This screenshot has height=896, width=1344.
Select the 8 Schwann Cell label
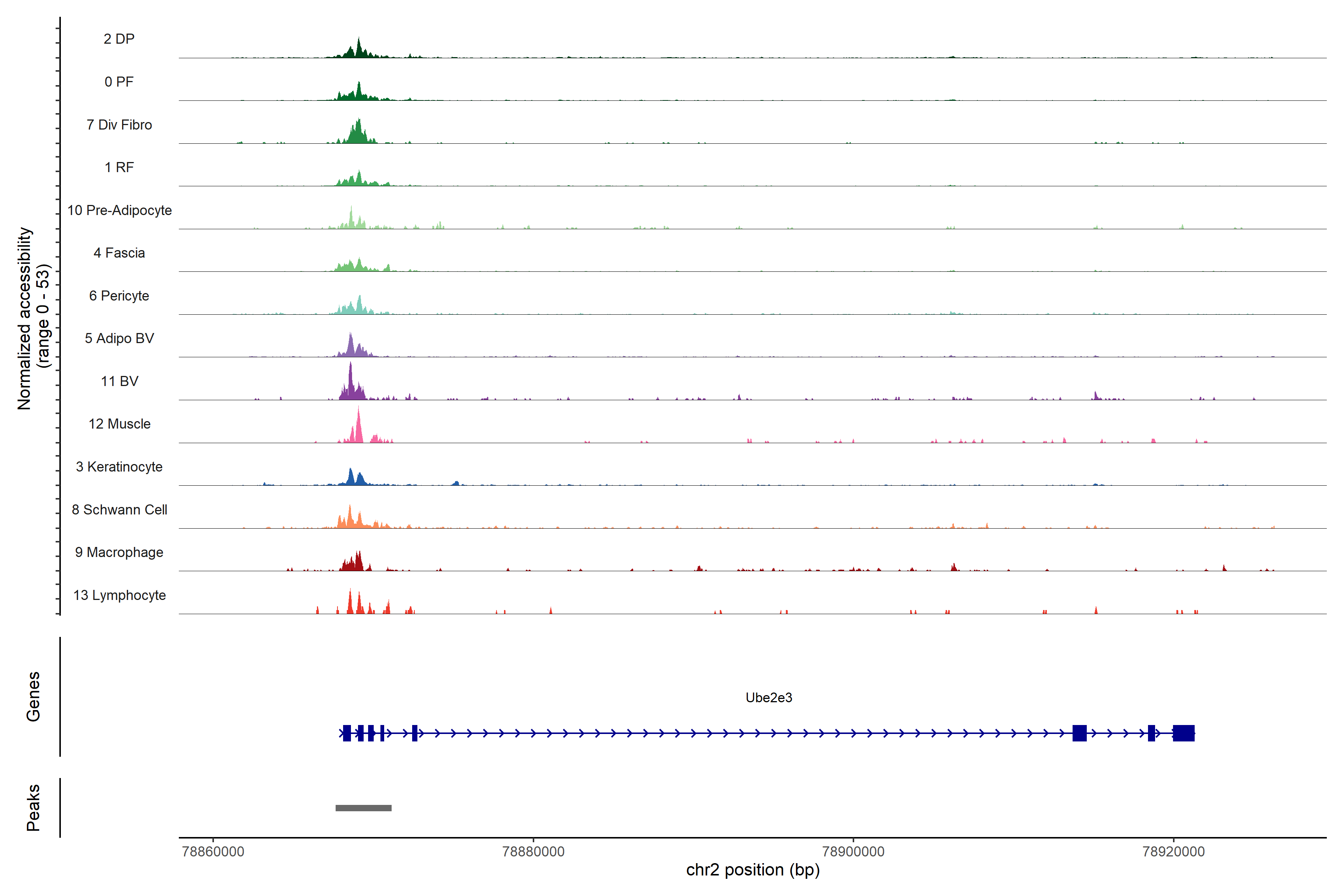(x=119, y=510)
